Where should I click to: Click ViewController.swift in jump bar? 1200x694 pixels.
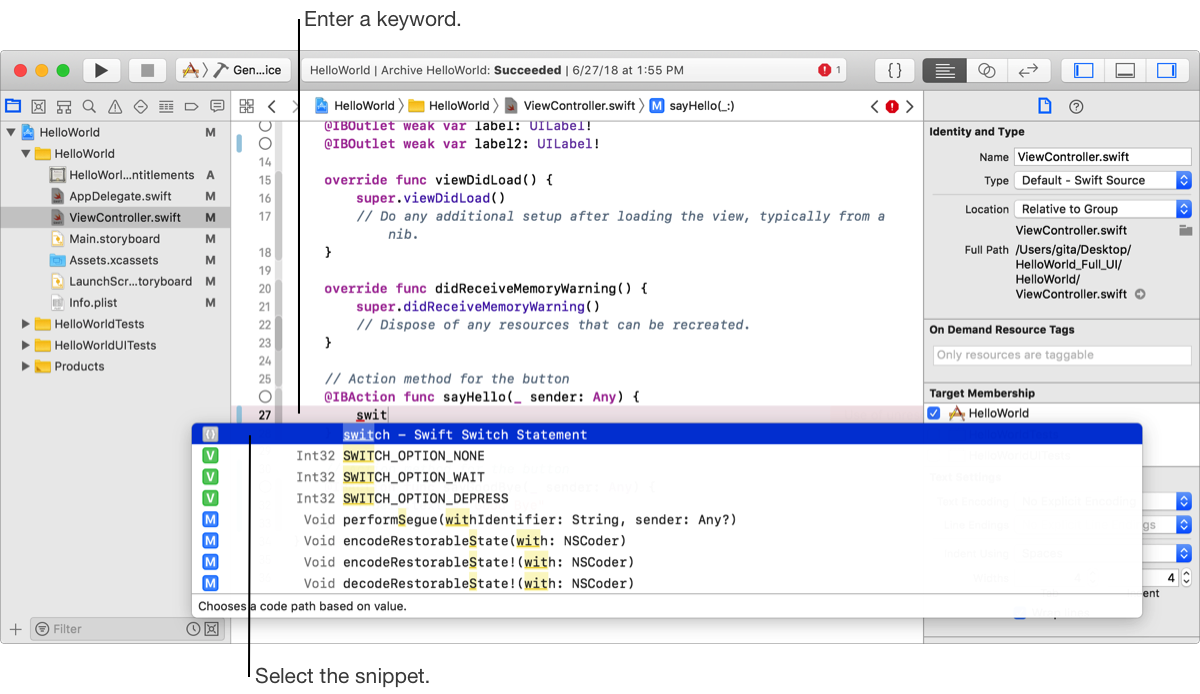pos(569,106)
